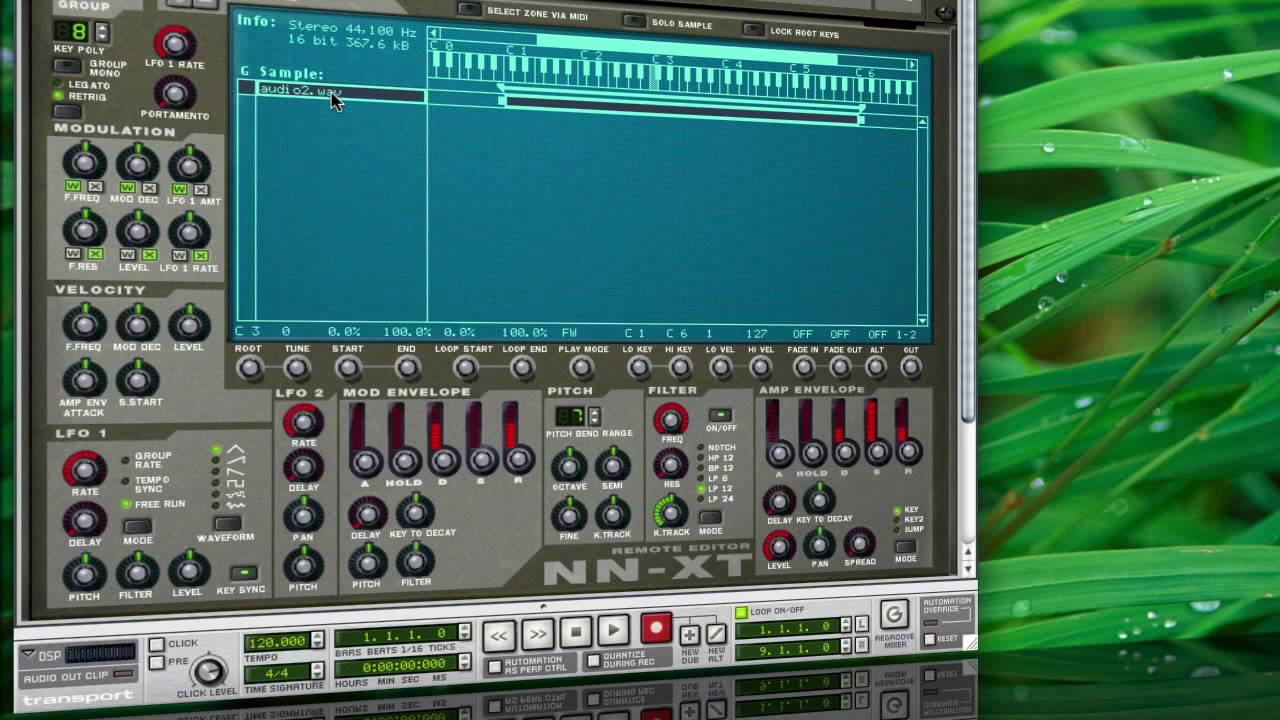The image size is (1280, 720).
Task: Click the FADE IN parameter knob
Action: click(x=802, y=367)
